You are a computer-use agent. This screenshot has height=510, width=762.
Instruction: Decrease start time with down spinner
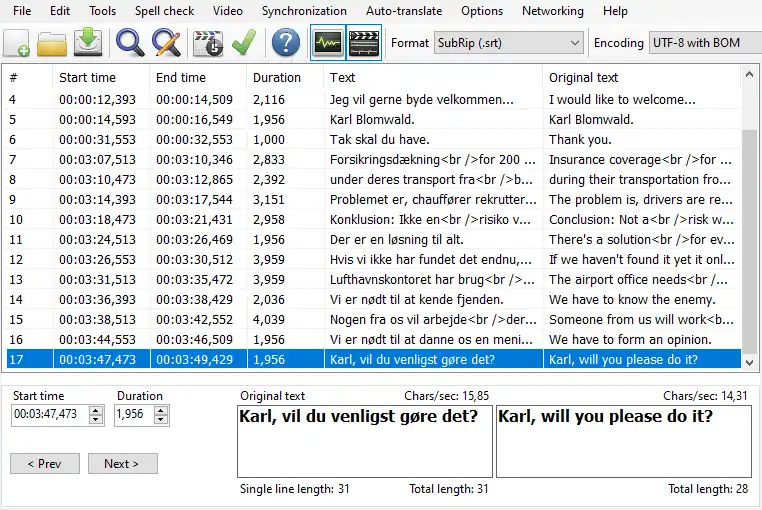pos(96,420)
